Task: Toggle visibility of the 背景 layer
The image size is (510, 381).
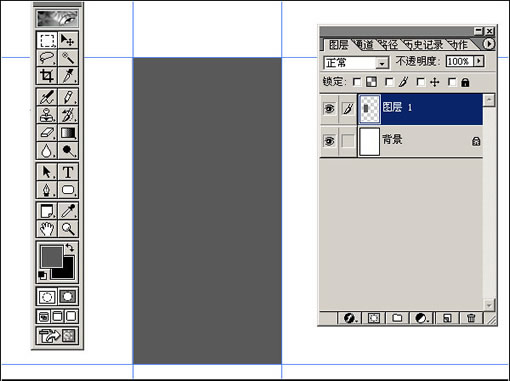Action: (329, 141)
